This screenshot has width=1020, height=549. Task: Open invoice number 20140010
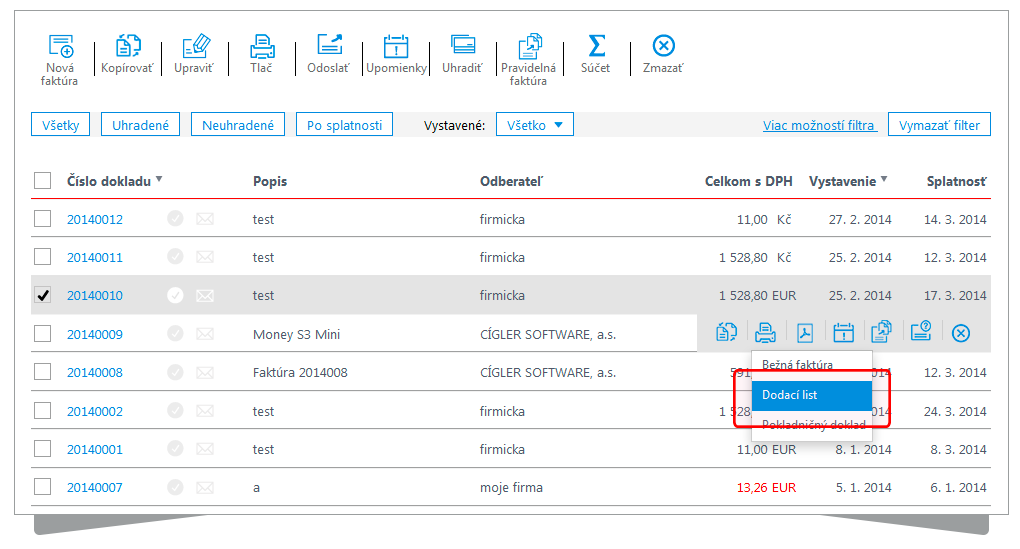coord(95,296)
